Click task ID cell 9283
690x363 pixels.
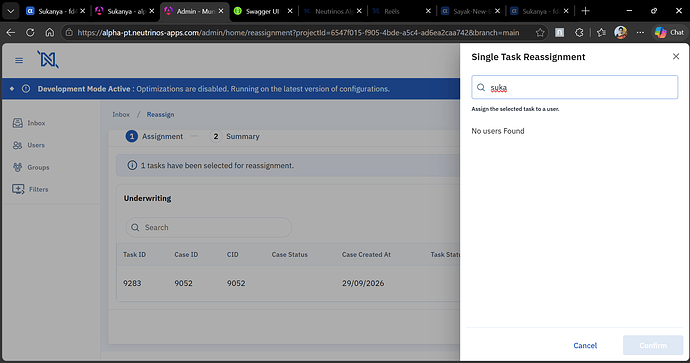tap(132, 283)
